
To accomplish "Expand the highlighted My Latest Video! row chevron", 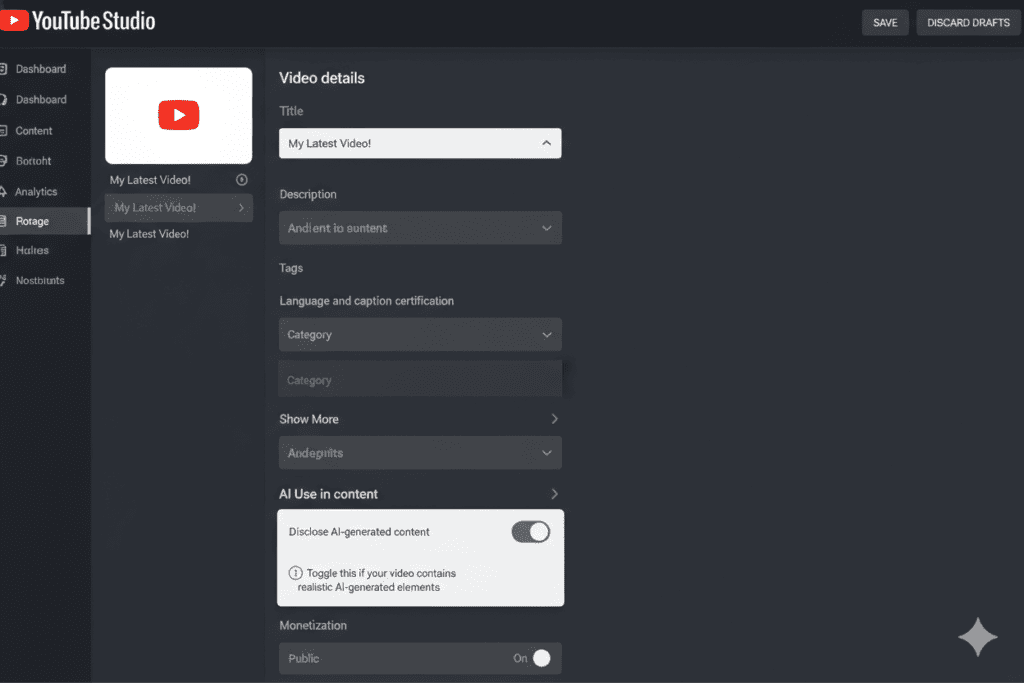I will (241, 208).
